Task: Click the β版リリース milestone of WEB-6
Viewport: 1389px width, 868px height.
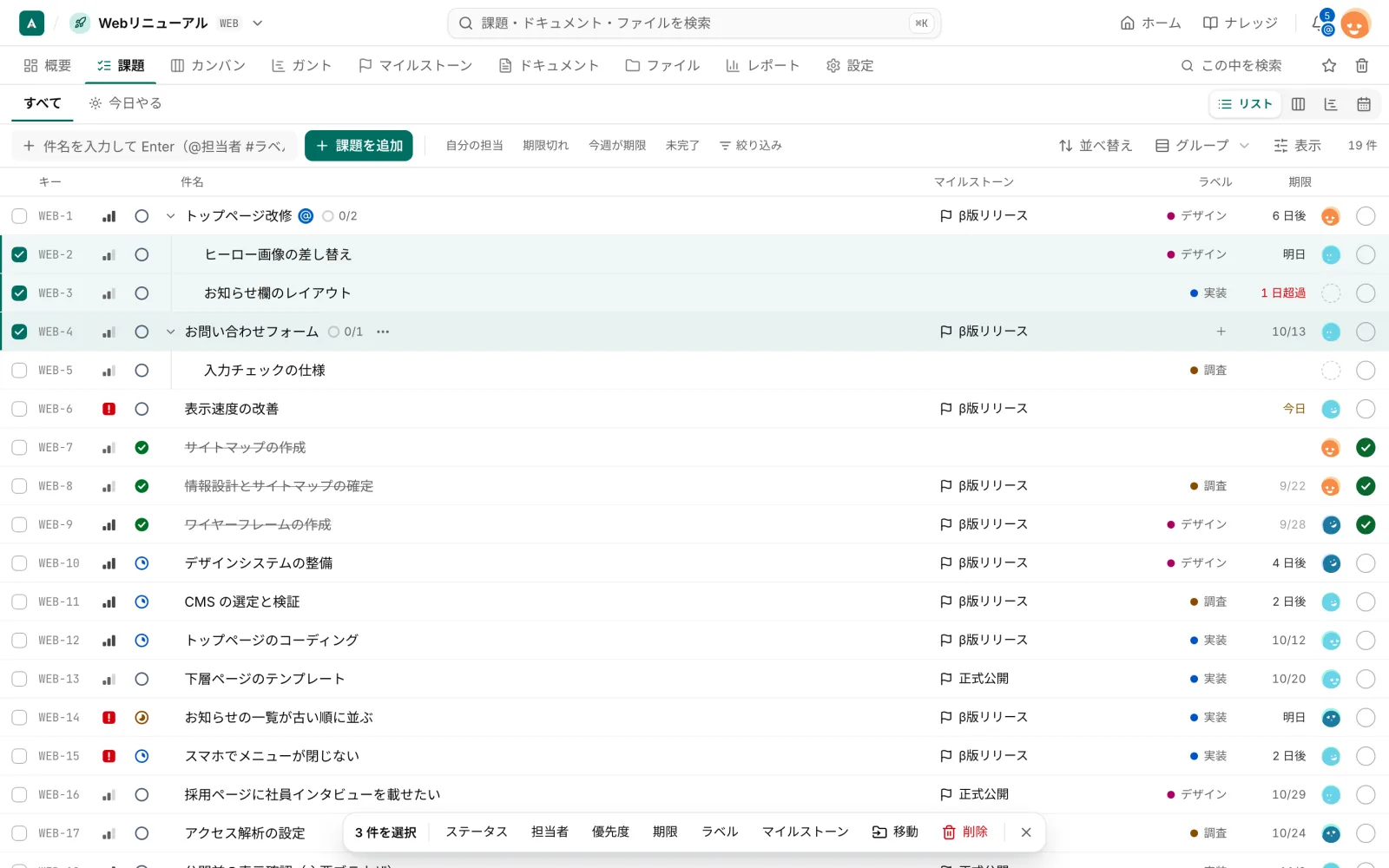Action: pos(984,409)
